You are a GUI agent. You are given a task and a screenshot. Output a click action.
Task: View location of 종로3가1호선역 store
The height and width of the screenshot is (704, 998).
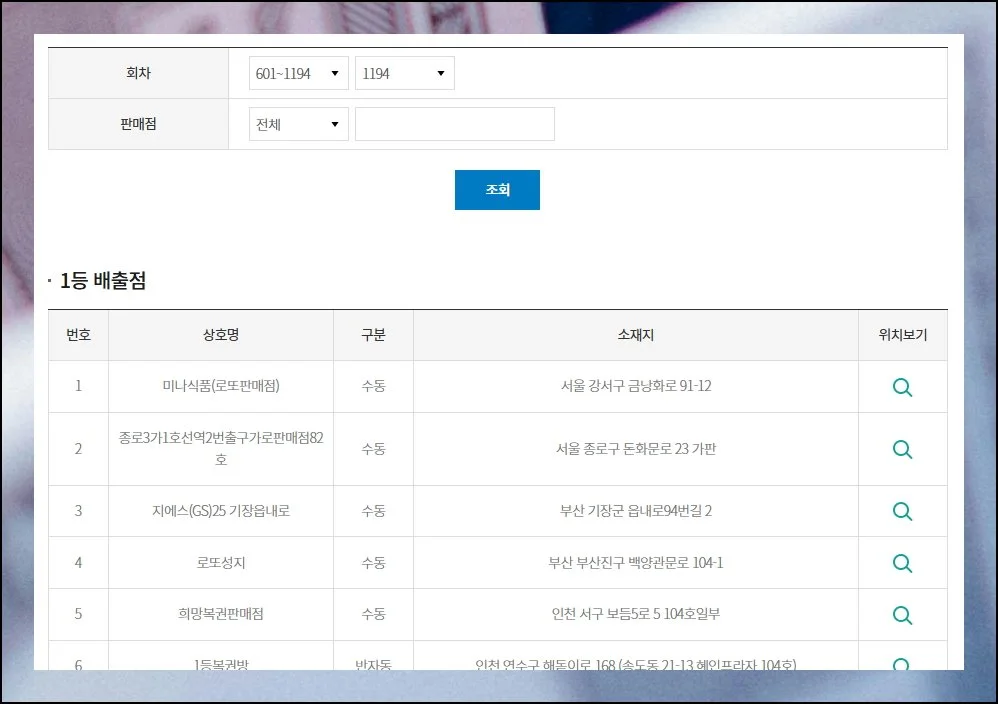click(x=902, y=449)
